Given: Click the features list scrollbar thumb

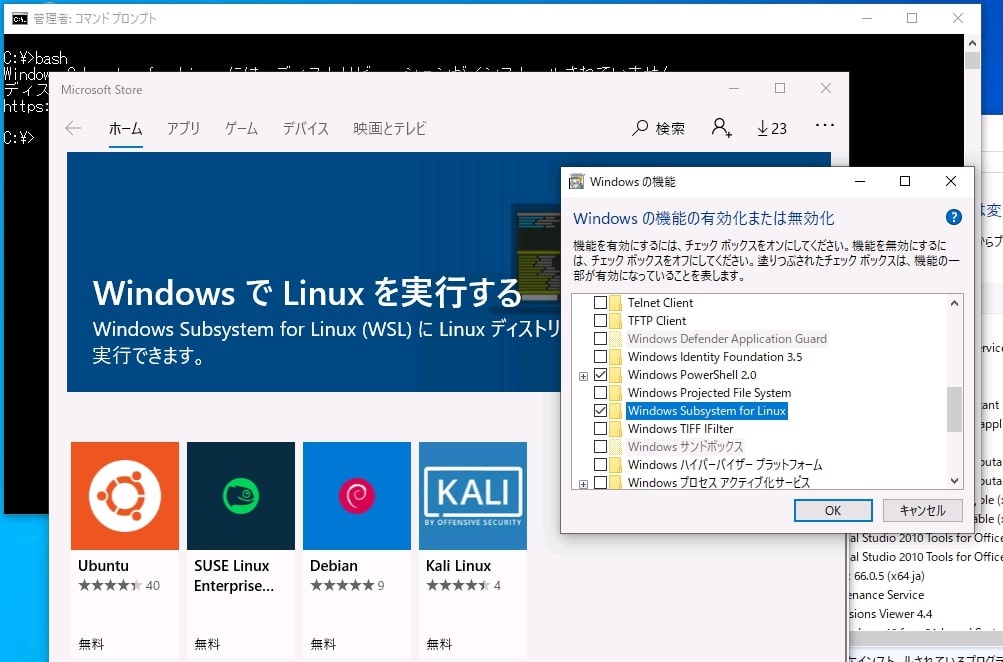Looking at the screenshot, I should [954, 409].
